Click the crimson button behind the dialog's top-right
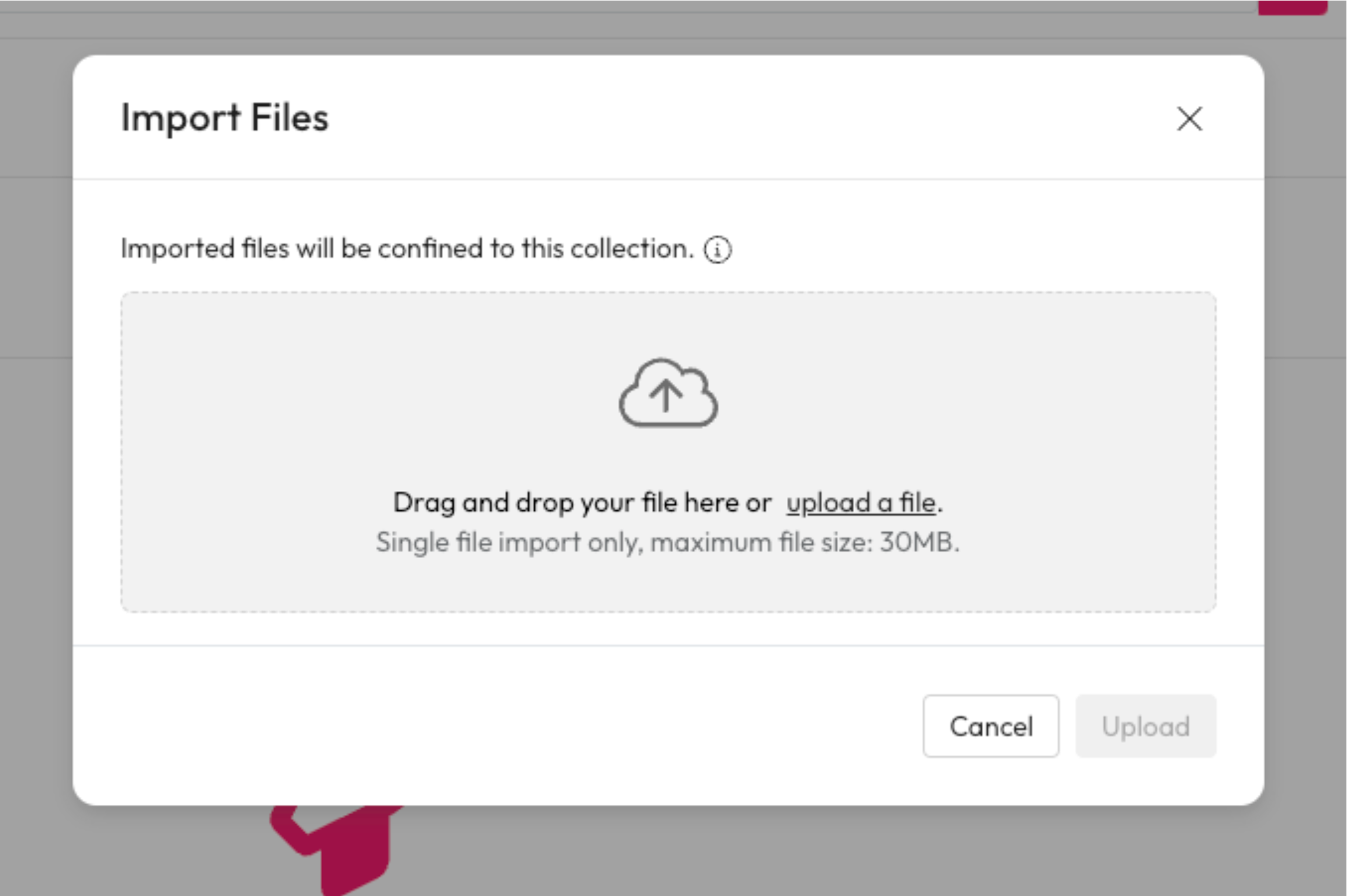 [x=1292, y=6]
